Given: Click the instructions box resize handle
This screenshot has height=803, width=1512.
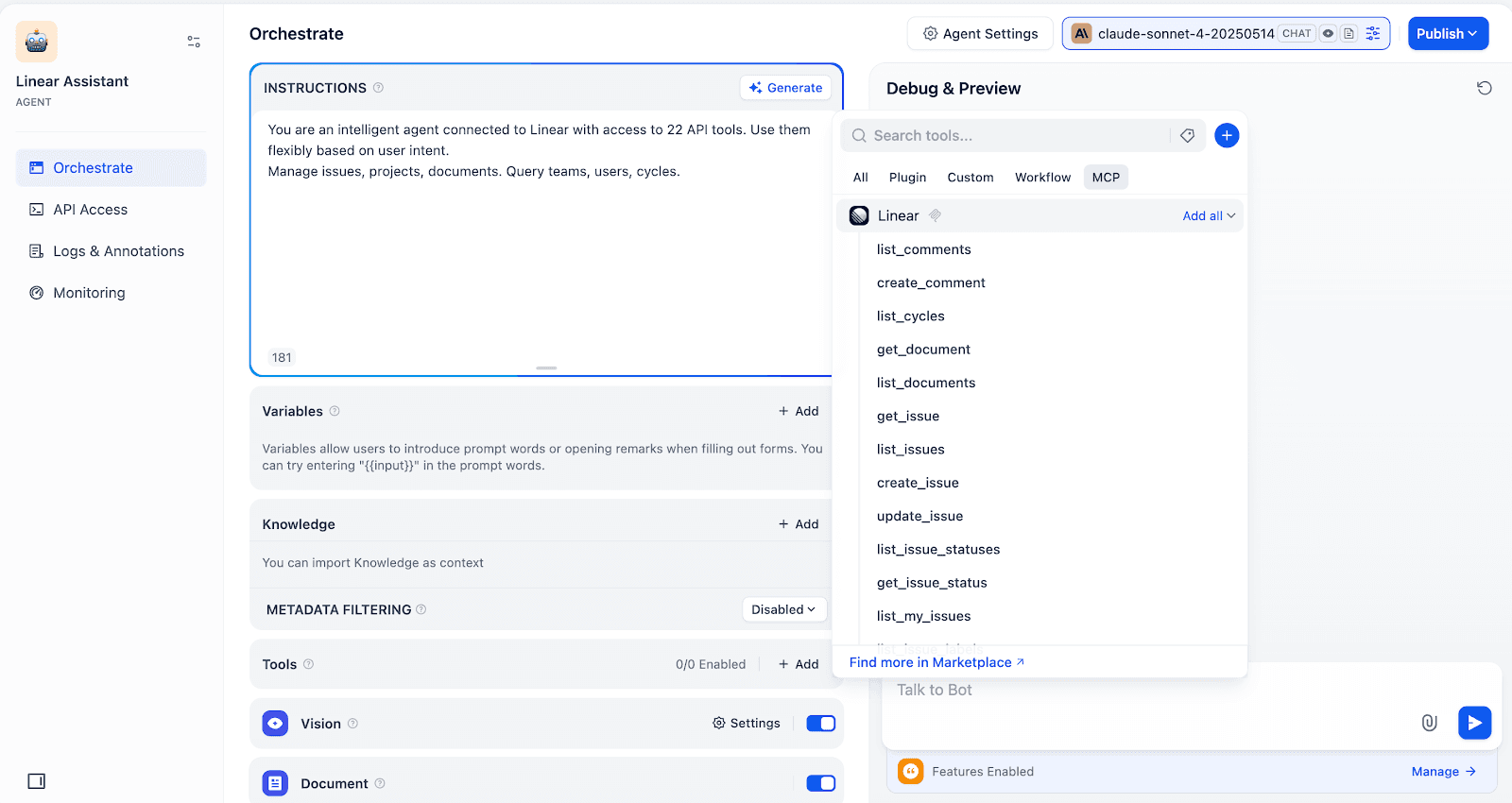Looking at the screenshot, I should [x=546, y=367].
